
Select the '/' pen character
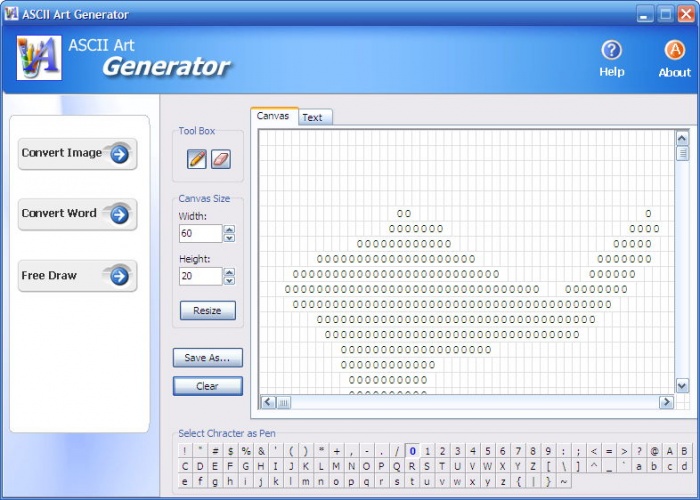[x=396, y=451]
